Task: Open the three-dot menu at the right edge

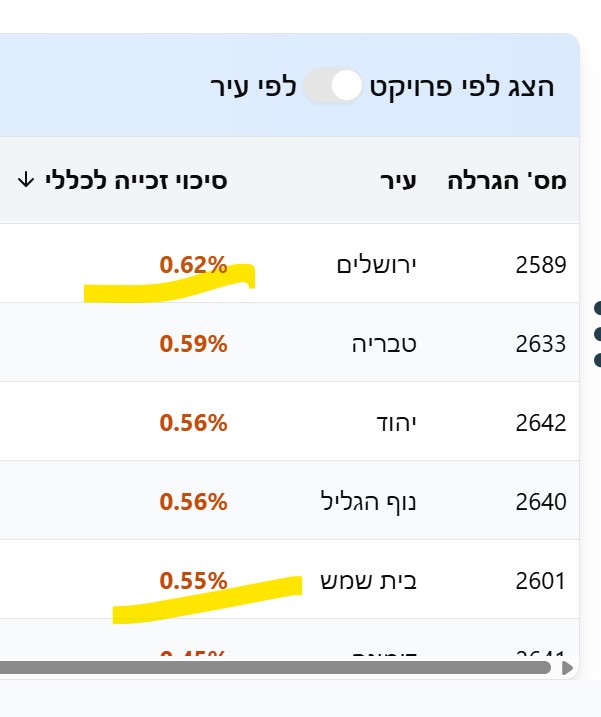Action: [x=596, y=334]
